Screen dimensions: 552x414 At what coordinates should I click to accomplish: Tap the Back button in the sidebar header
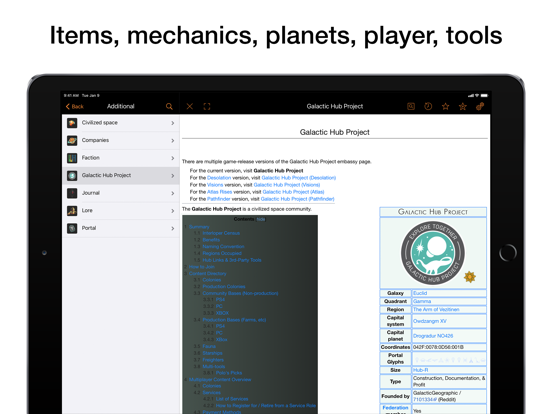click(74, 106)
